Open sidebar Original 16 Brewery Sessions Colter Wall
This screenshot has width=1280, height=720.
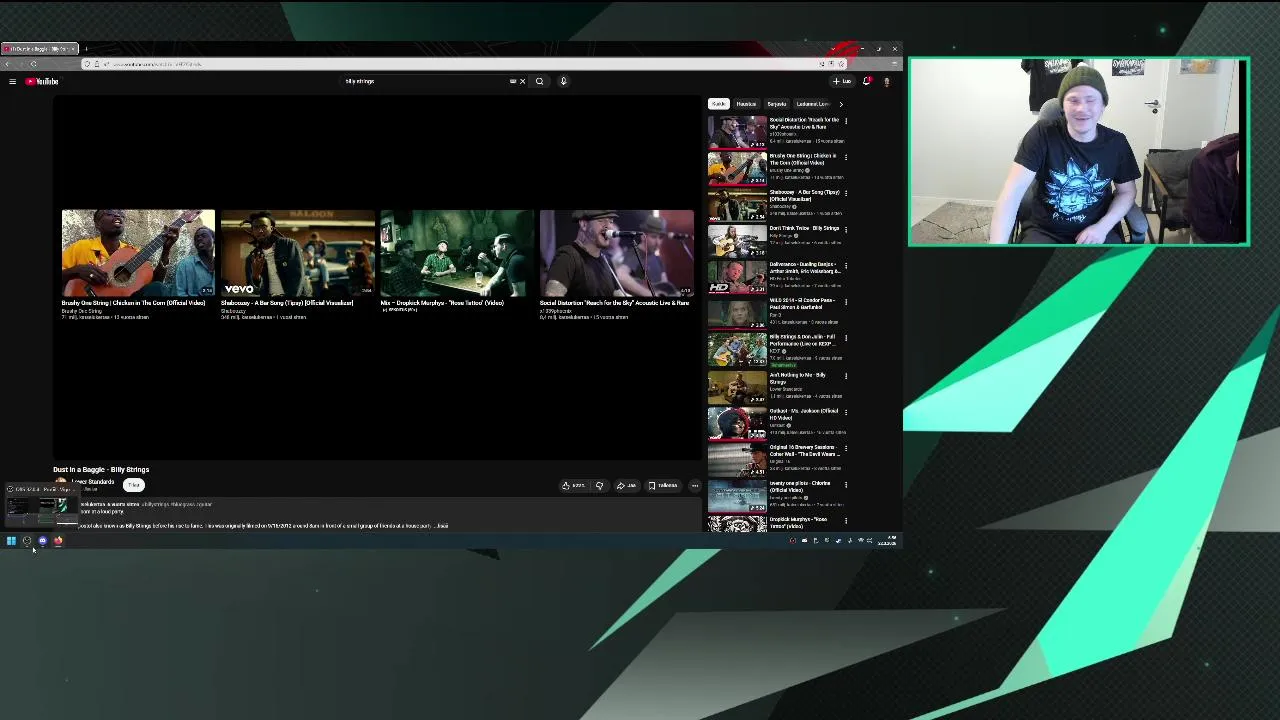pyautogui.click(x=737, y=460)
